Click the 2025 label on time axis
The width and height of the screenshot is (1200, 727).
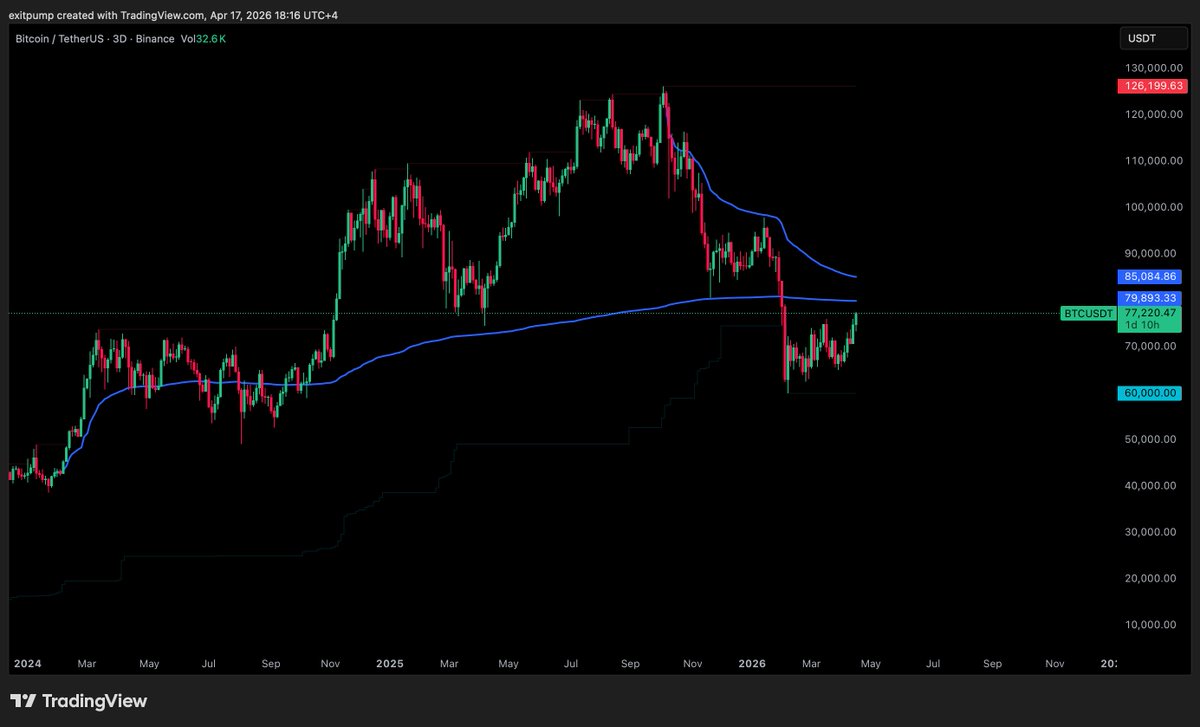(391, 662)
